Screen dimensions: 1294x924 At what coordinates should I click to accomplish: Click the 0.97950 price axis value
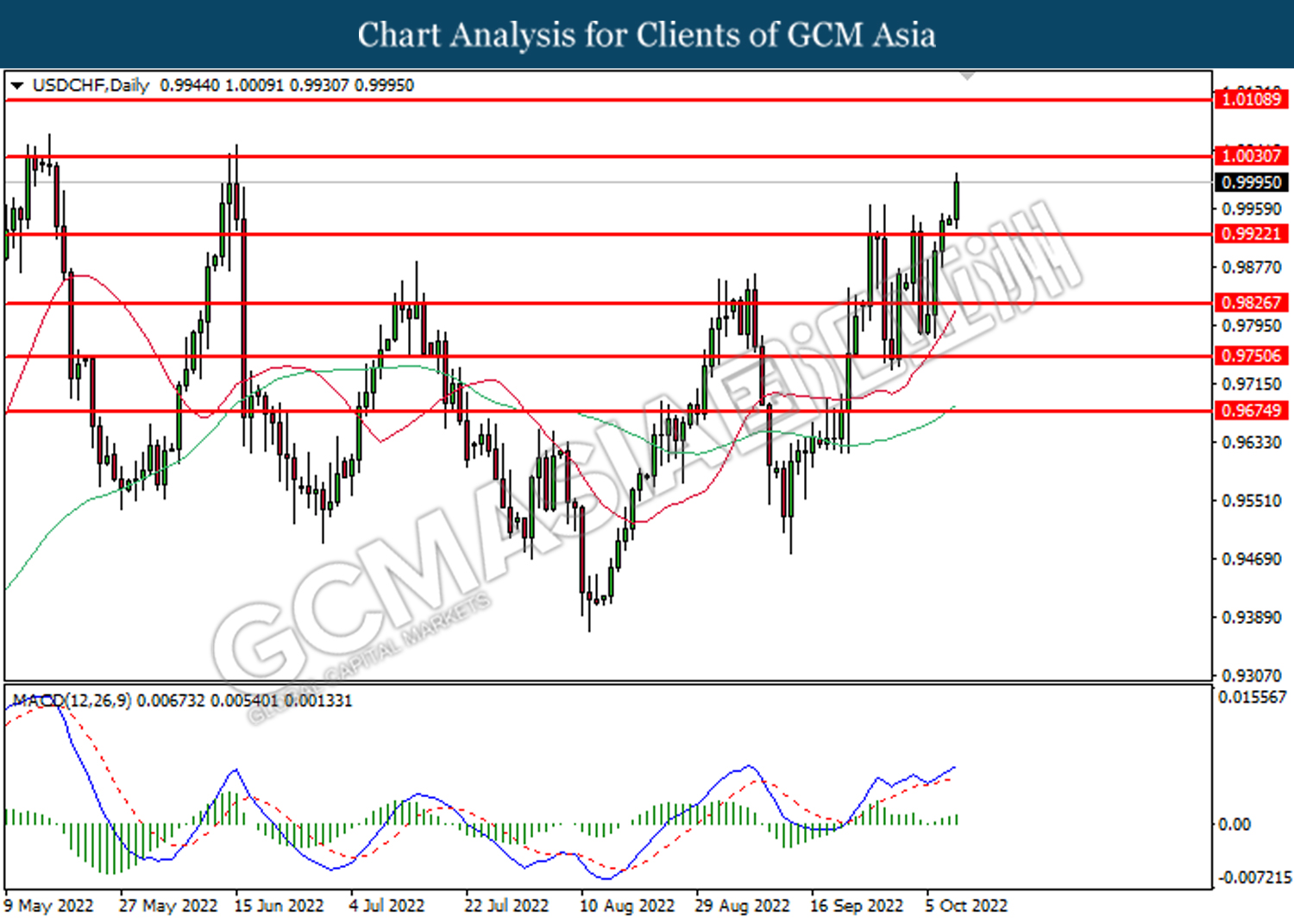click(x=1252, y=326)
